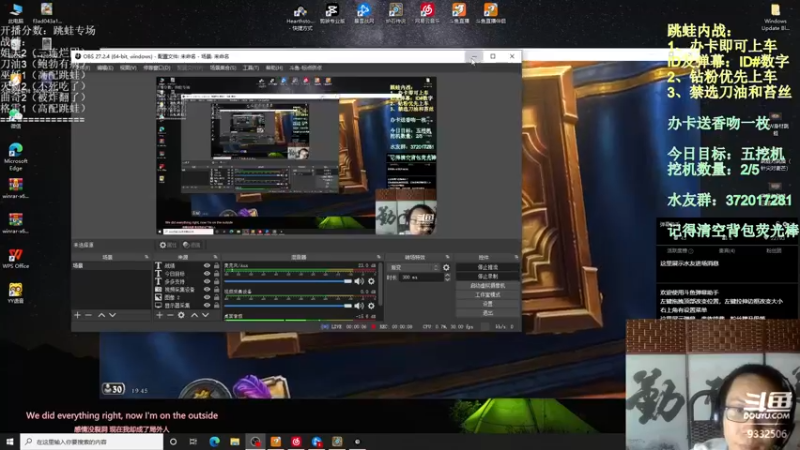Viewport: 800px width, 450px height.
Task: Click the Windows taskbar search box
Action: coord(92,441)
